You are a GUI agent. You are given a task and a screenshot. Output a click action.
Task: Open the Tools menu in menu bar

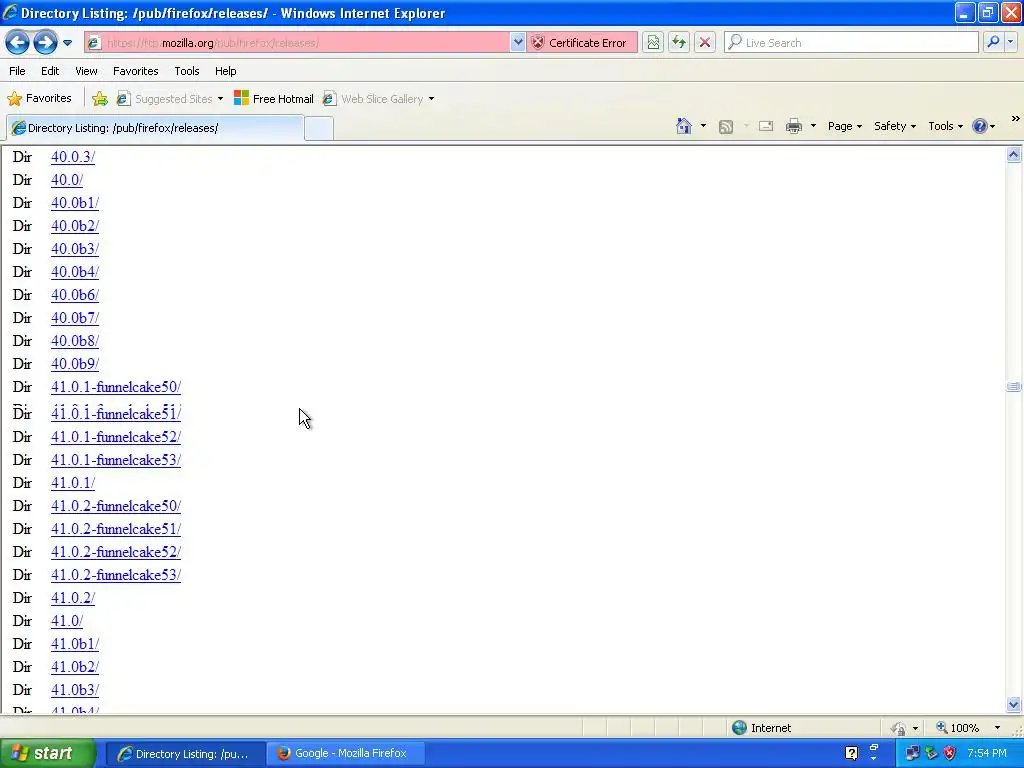[187, 71]
